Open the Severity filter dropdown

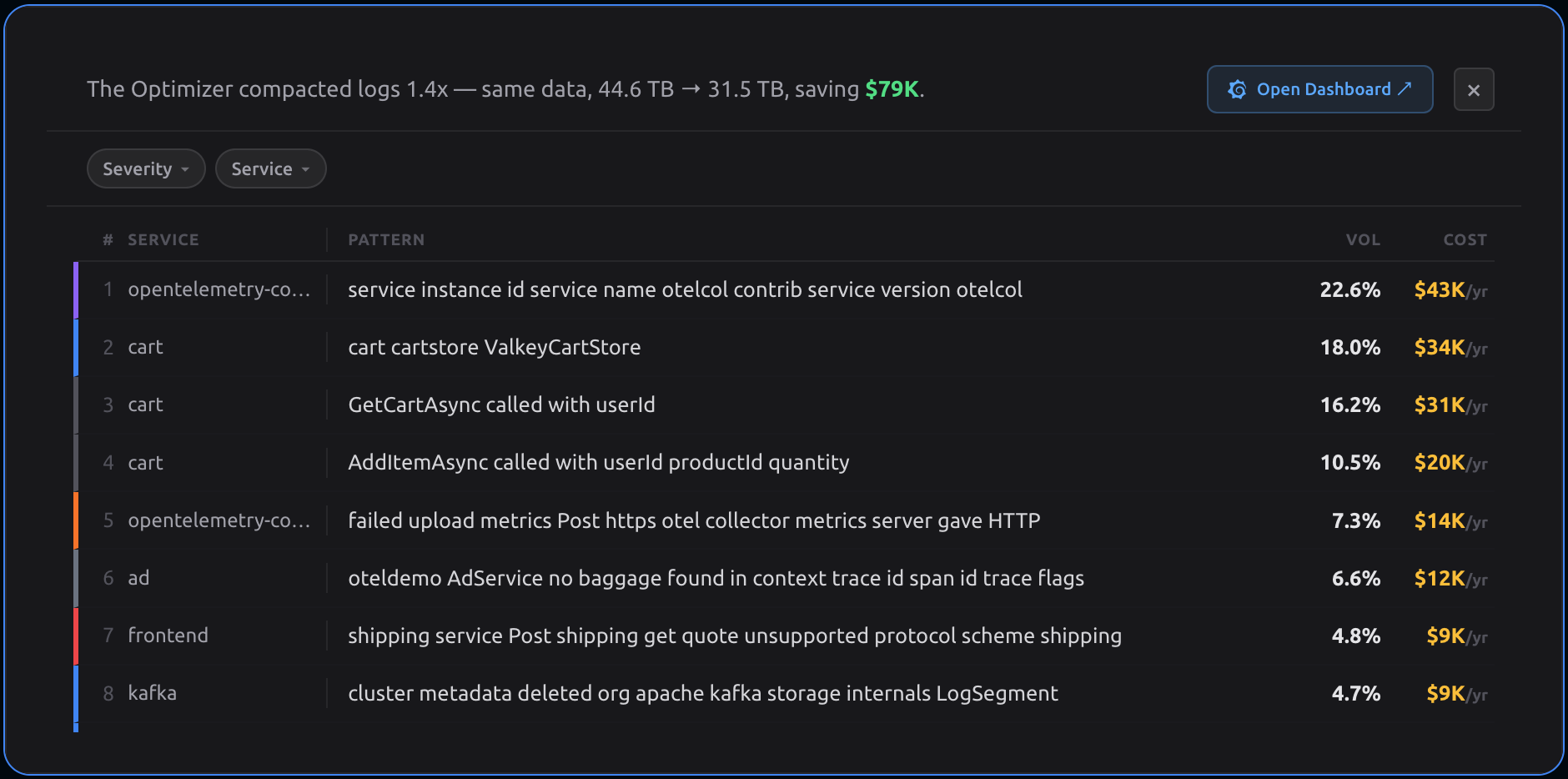146,168
